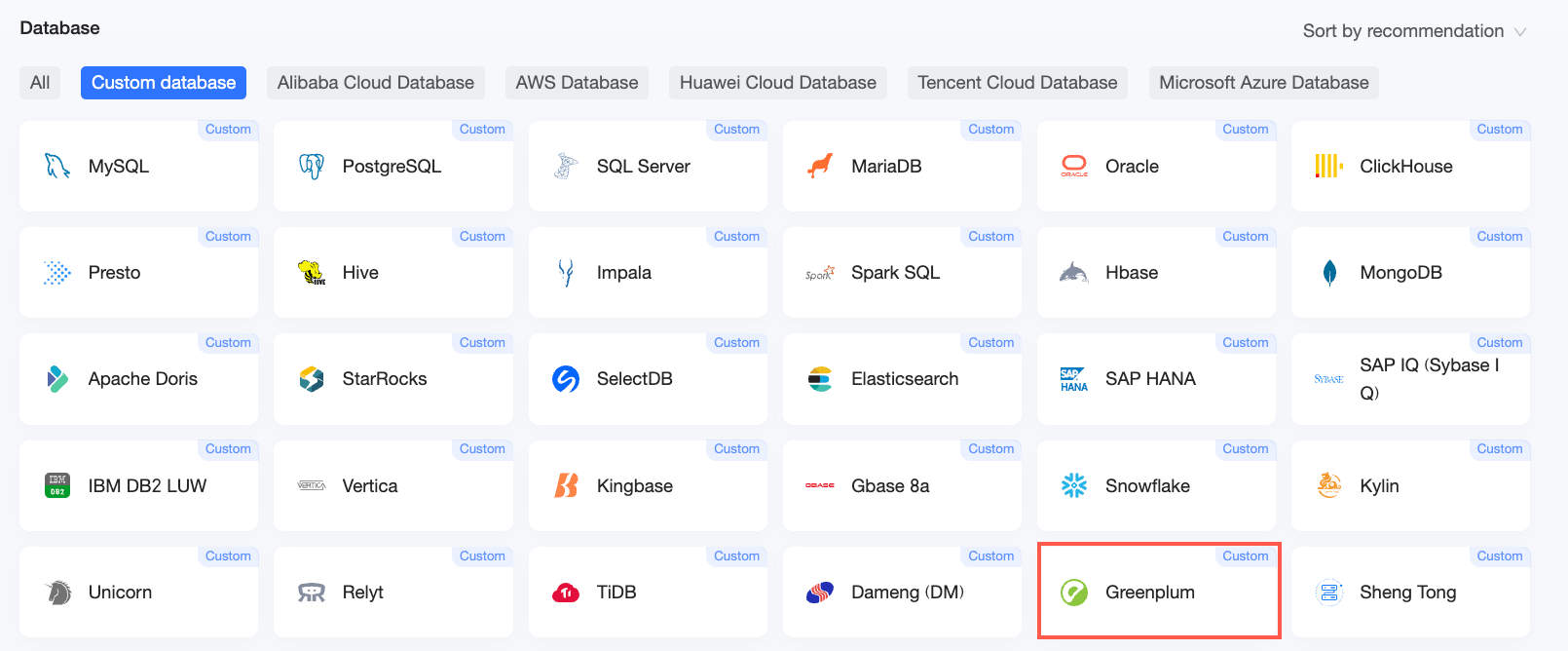Click the MongoDB leaf icon
The width and height of the screenshot is (1568, 651).
click(x=1329, y=273)
